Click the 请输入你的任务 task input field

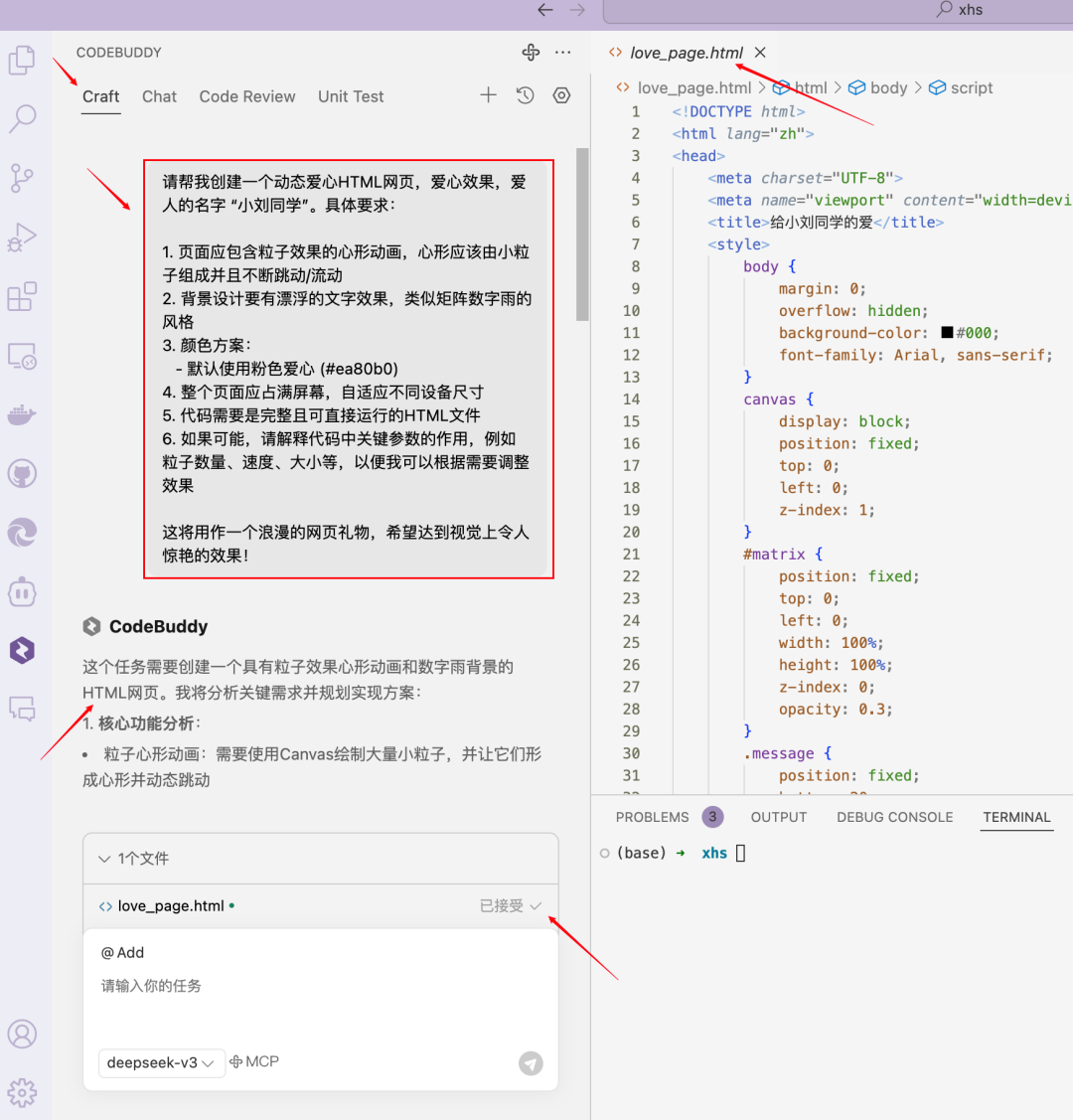coord(320,986)
